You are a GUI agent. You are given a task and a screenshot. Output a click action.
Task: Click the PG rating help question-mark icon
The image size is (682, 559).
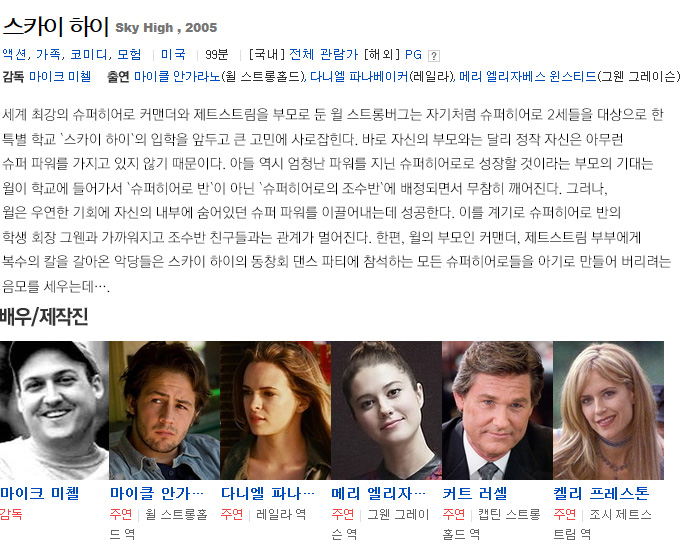click(434, 56)
